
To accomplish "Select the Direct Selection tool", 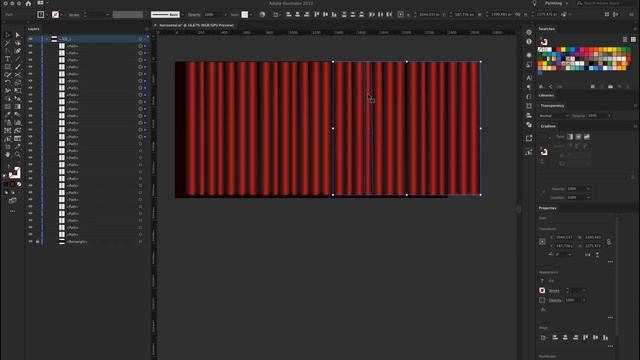I will click(x=18, y=35).
